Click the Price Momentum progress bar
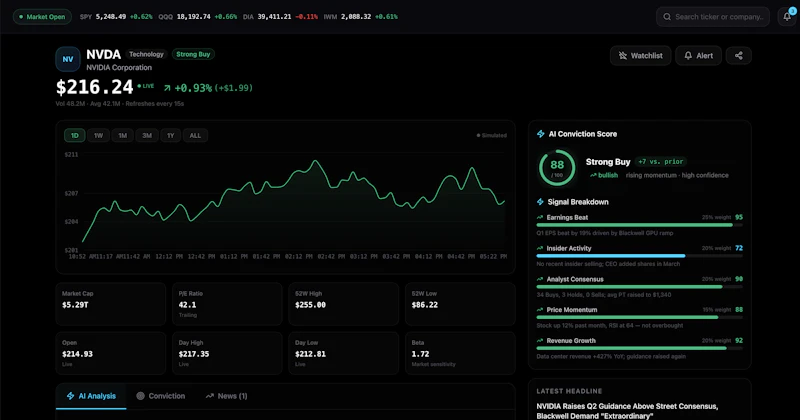 point(639,317)
